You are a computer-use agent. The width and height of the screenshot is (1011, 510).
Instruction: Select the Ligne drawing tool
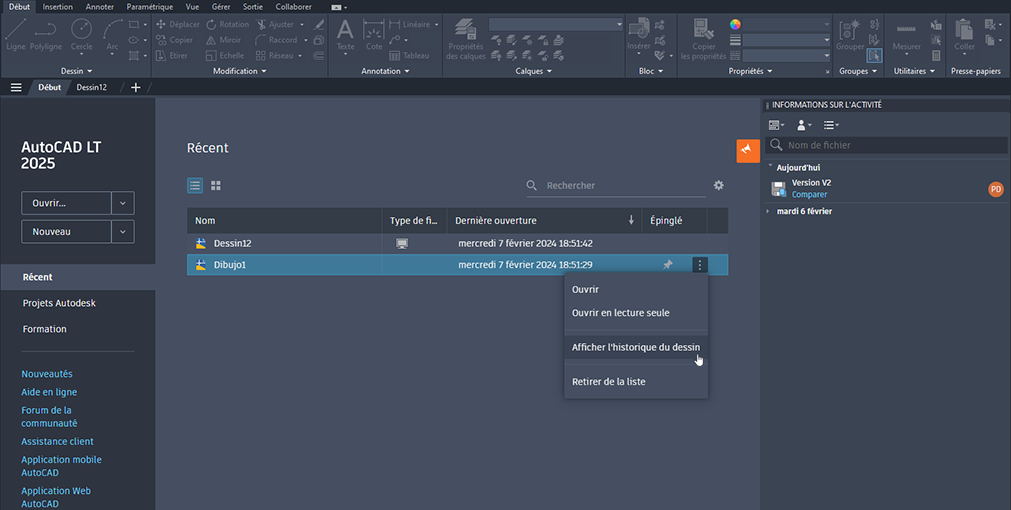click(15, 34)
